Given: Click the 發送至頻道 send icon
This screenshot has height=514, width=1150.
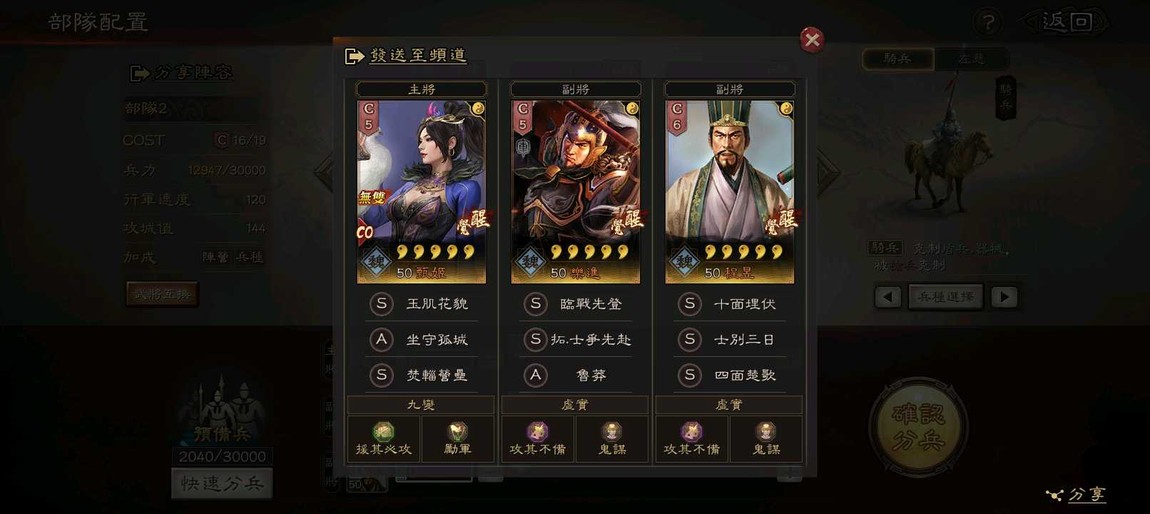Looking at the screenshot, I should click(354, 56).
